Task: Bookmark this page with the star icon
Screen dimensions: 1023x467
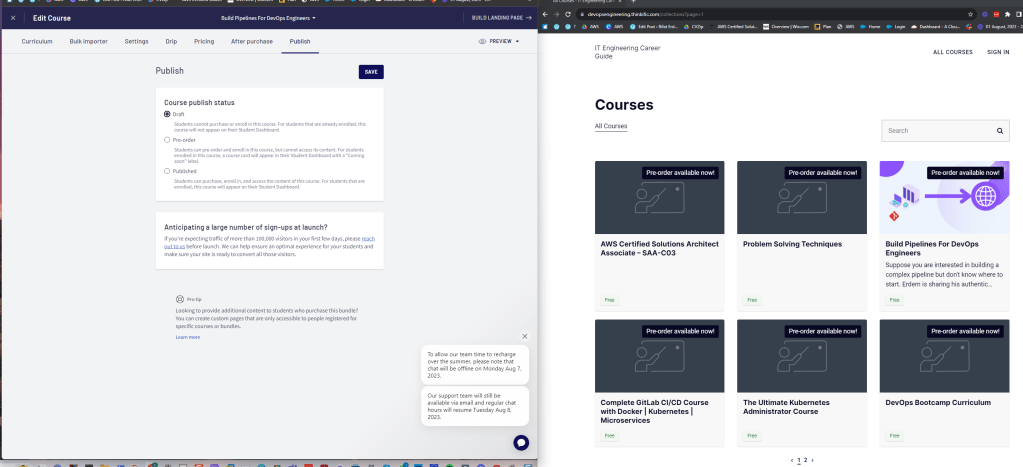Action: [x=971, y=14]
